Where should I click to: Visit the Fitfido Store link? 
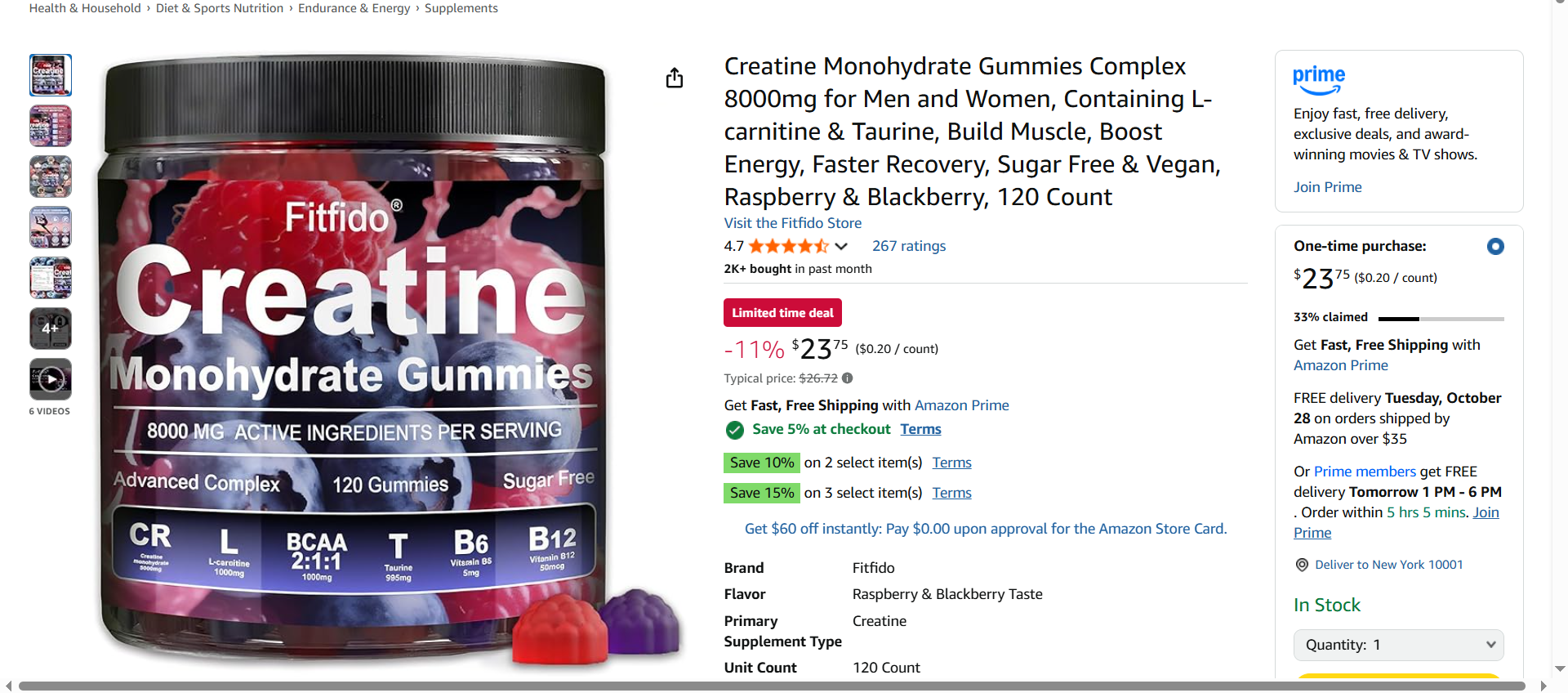792,223
